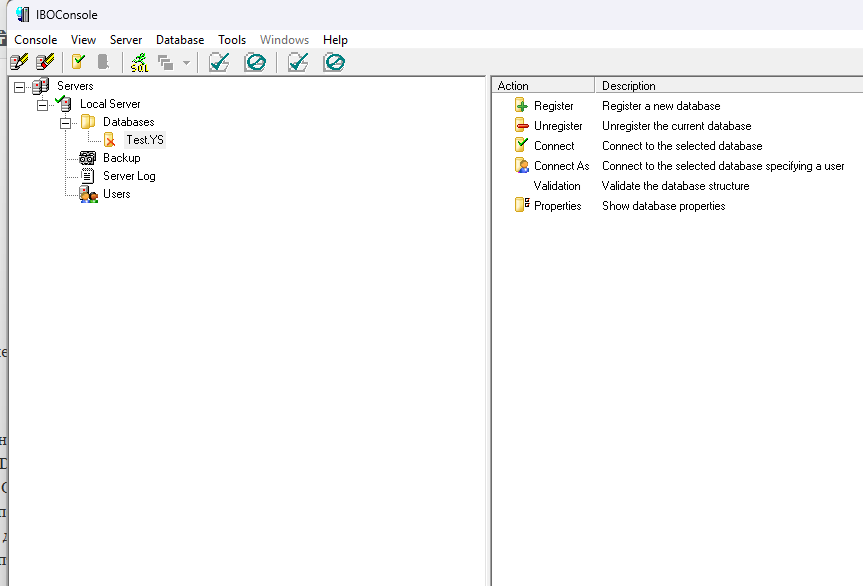This screenshot has width=863, height=586.
Task: Collapse the Databases folder node
Action: tap(65, 123)
